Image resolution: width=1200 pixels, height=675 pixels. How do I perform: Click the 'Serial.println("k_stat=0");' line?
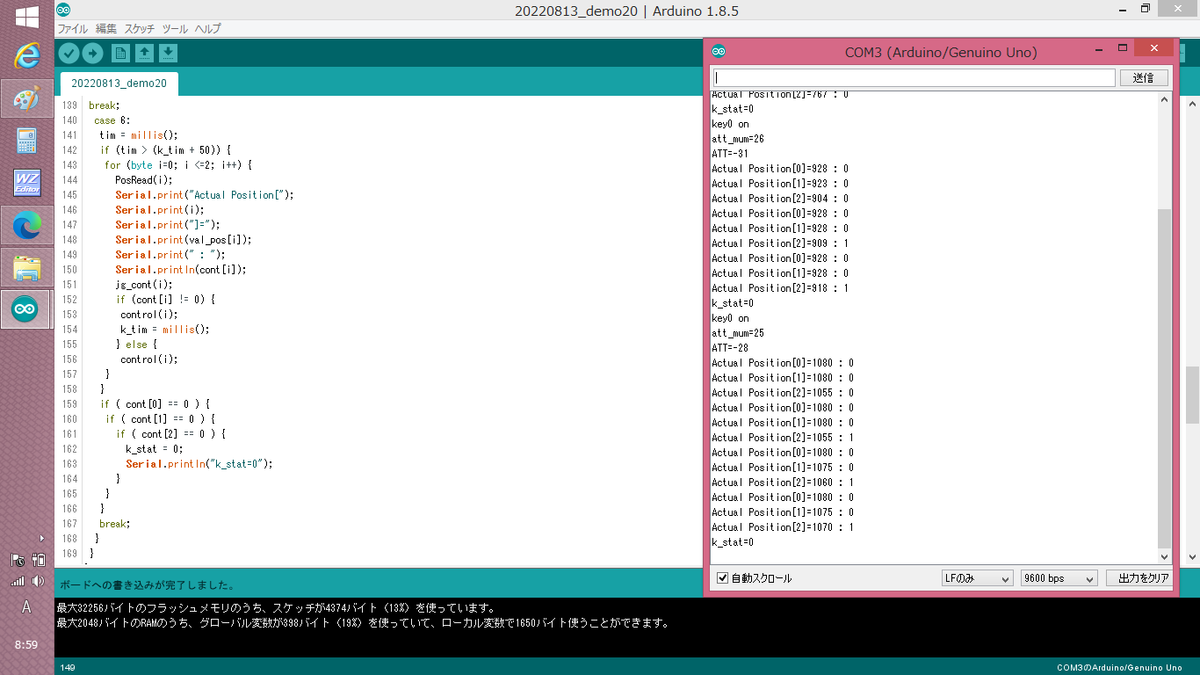coord(199,464)
